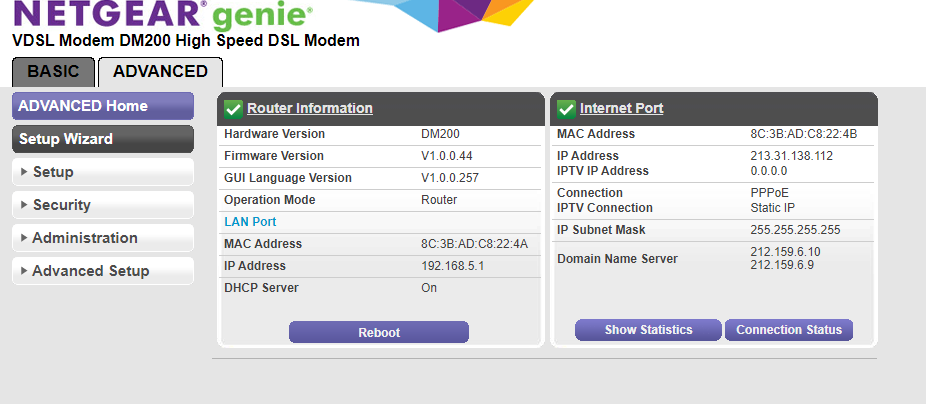
Task: Expand the Security menu section
Action: pyautogui.click(x=103, y=205)
